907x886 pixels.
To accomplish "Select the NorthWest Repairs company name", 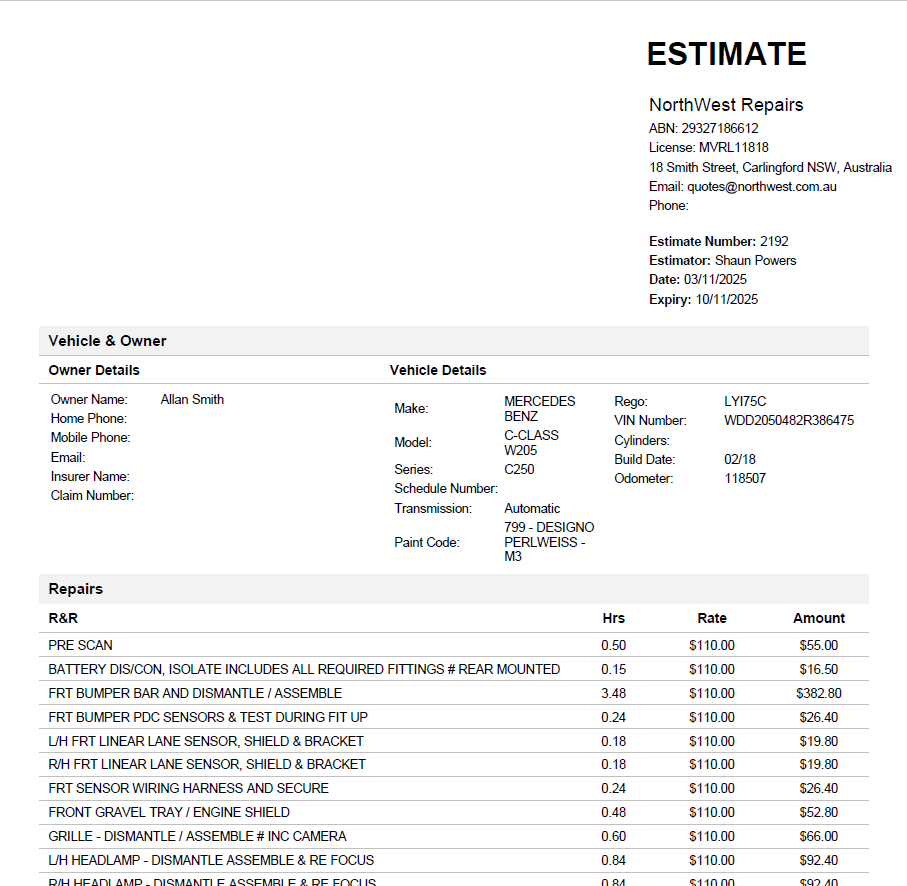I will click(726, 105).
